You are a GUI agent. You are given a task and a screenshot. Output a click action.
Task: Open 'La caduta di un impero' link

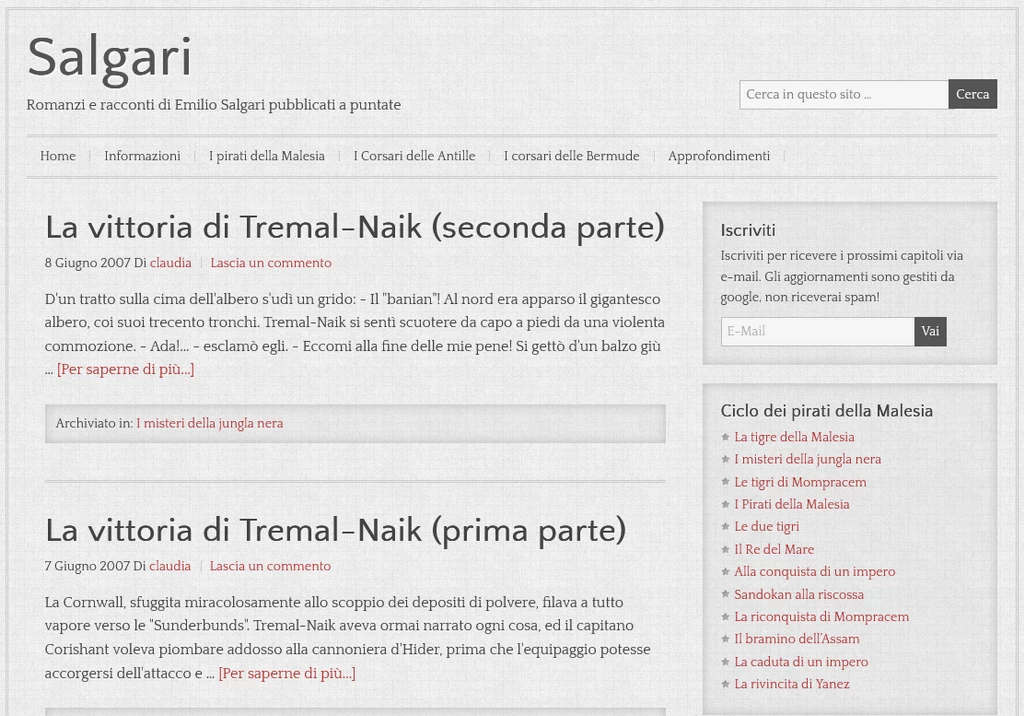point(801,662)
